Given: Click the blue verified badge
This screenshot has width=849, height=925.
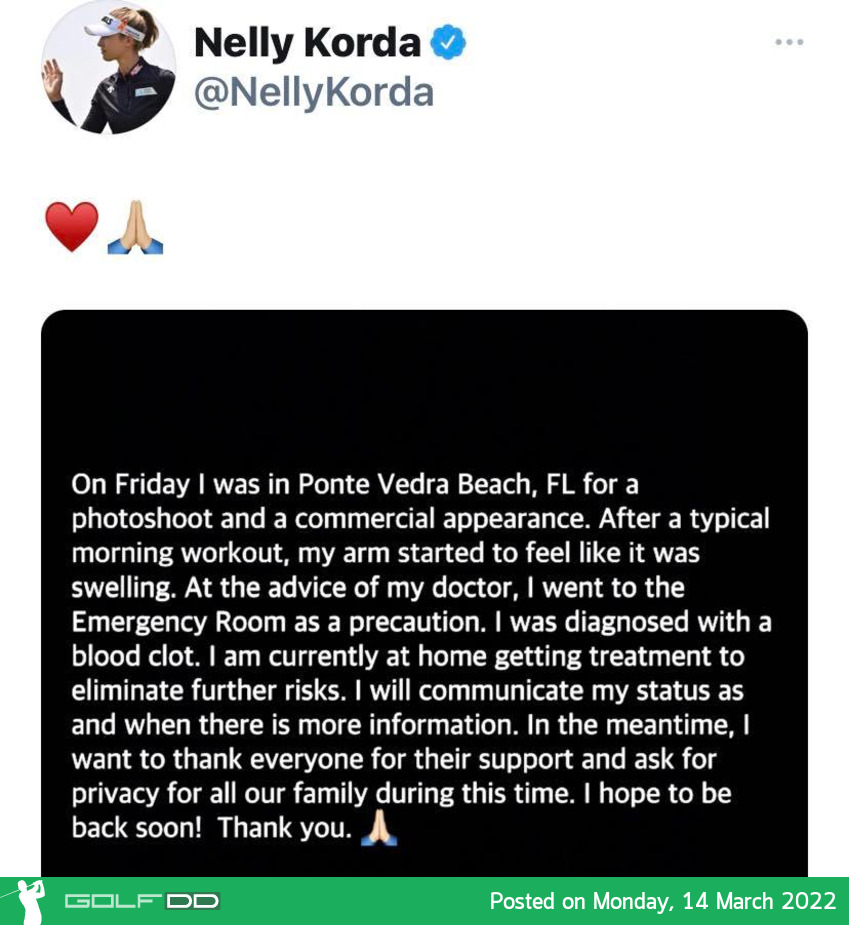Looking at the screenshot, I should [x=448, y=42].
